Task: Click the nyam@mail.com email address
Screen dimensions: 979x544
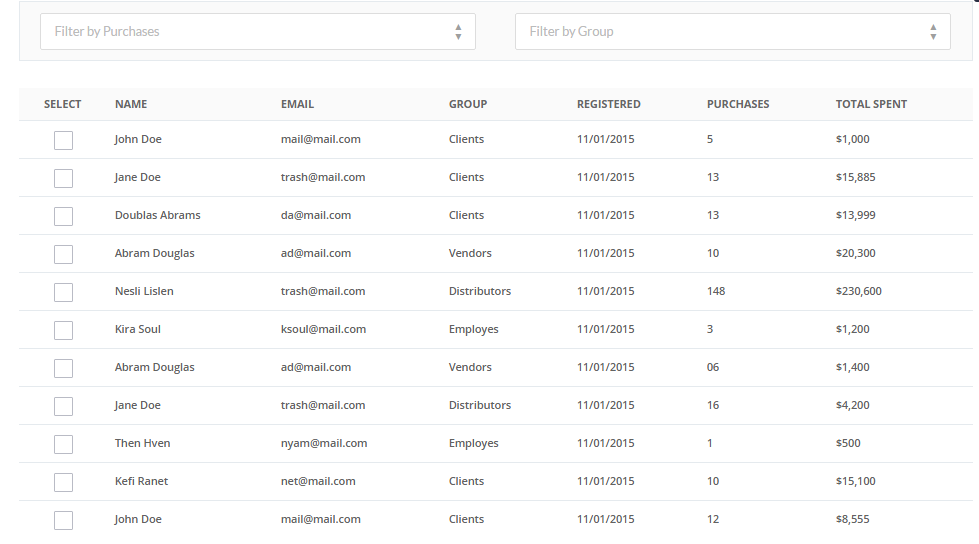Action: click(x=324, y=444)
